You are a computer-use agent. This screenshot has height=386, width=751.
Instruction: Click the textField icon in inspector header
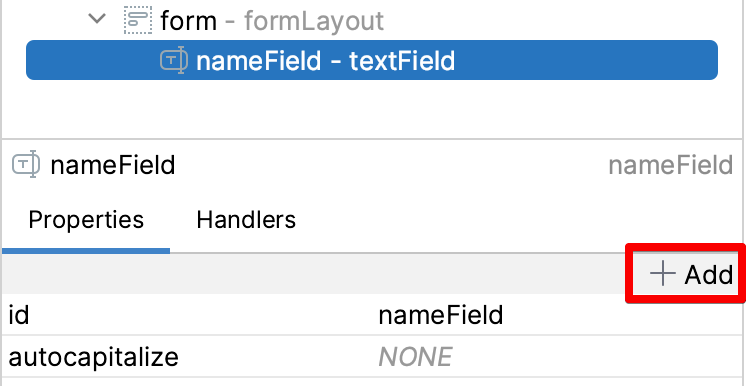pos(26,165)
